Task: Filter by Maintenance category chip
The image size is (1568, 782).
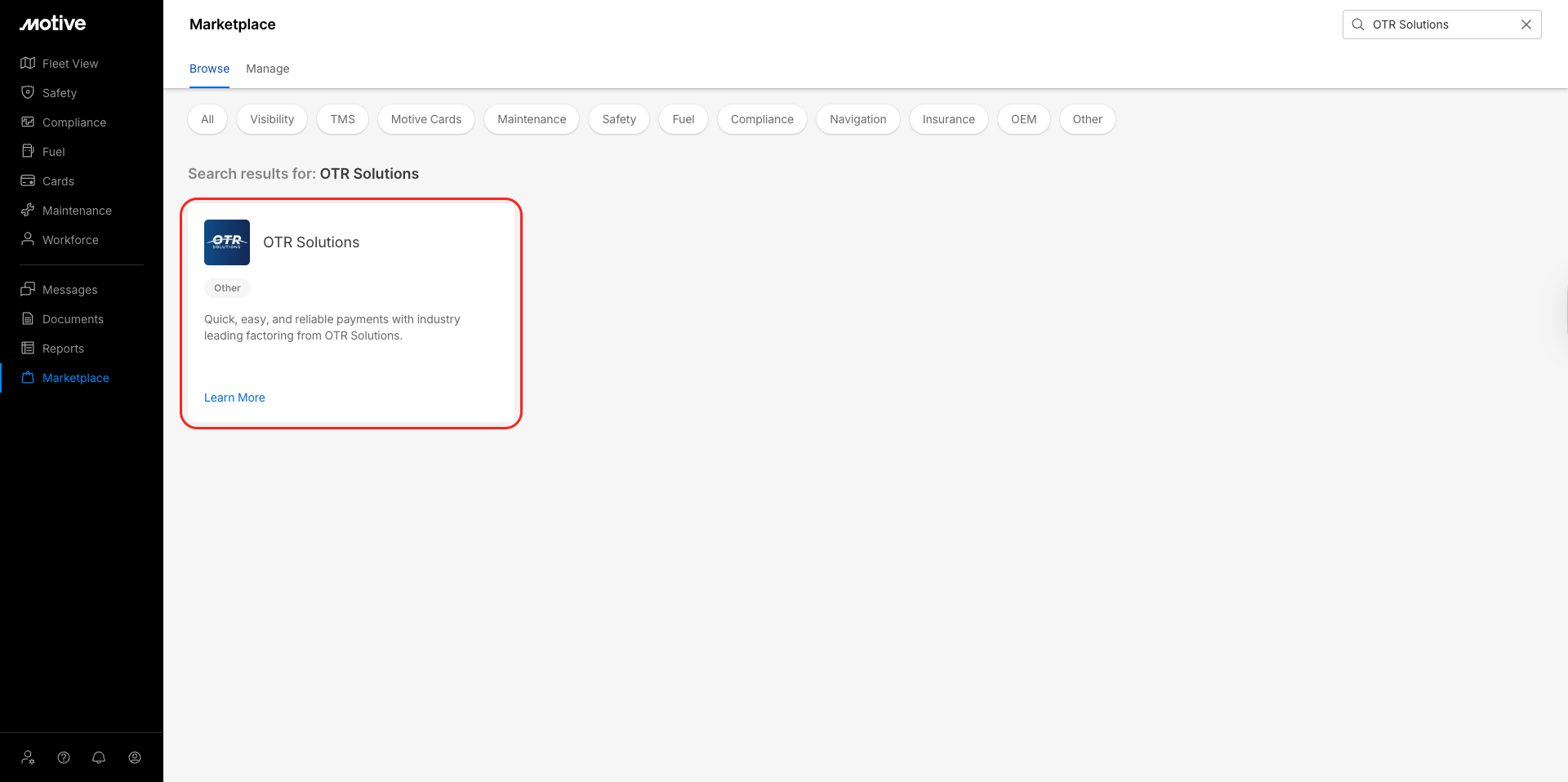Action: tap(532, 119)
